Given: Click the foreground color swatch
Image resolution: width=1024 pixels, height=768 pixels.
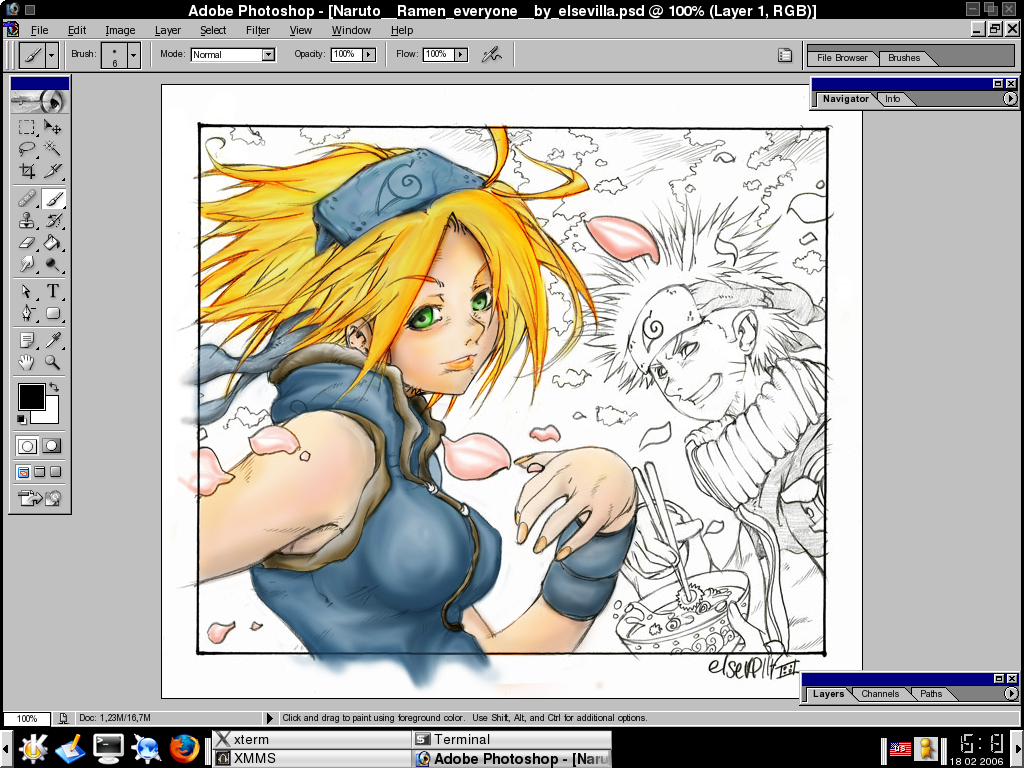Looking at the screenshot, I should (x=31, y=396).
